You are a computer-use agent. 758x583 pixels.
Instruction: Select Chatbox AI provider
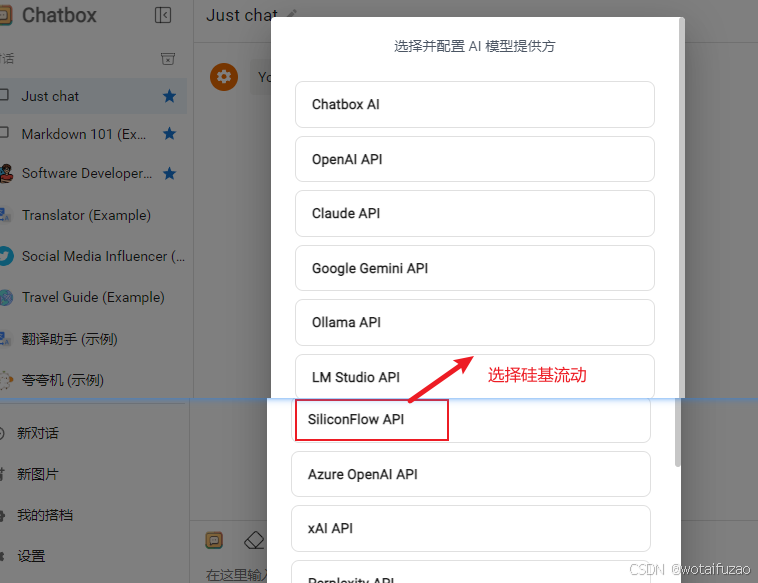pos(475,104)
